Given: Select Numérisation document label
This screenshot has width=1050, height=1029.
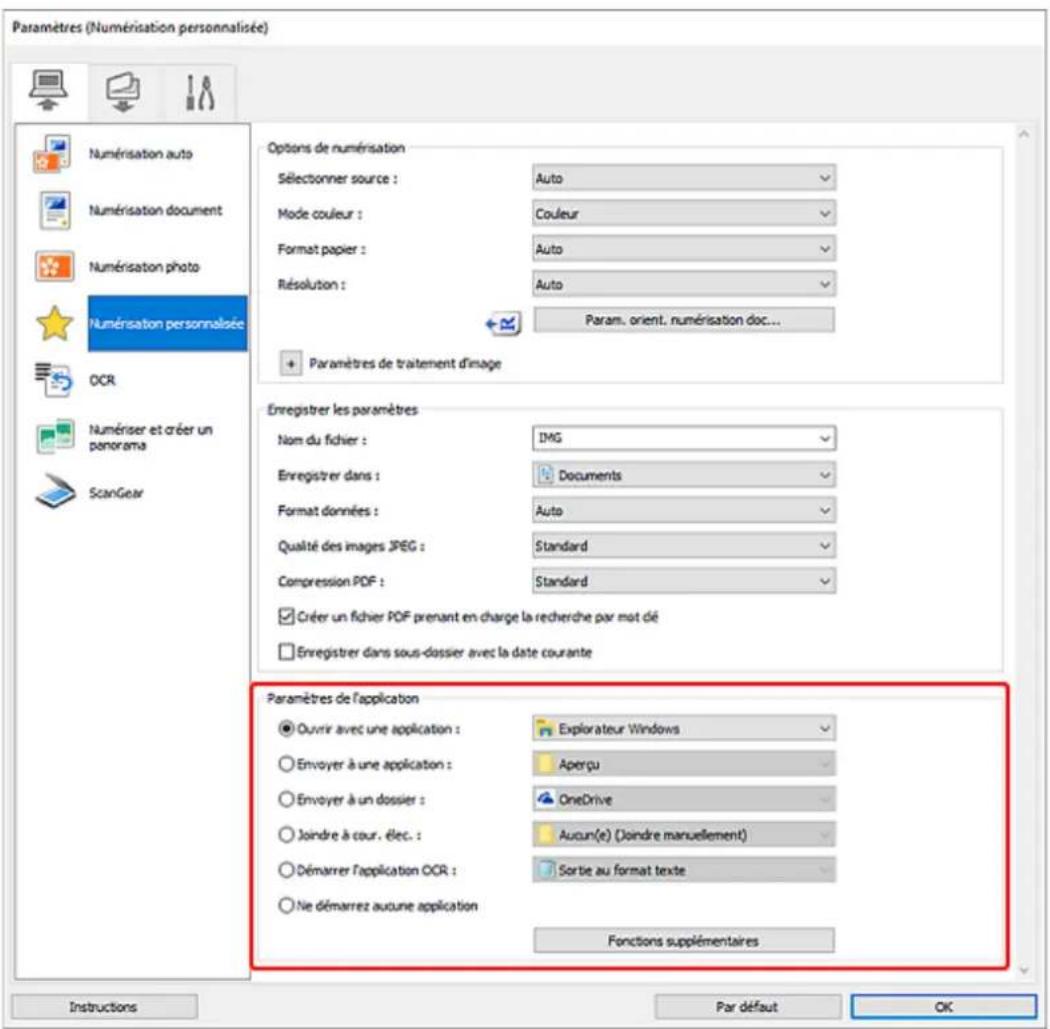Looking at the screenshot, I should coord(155,210).
